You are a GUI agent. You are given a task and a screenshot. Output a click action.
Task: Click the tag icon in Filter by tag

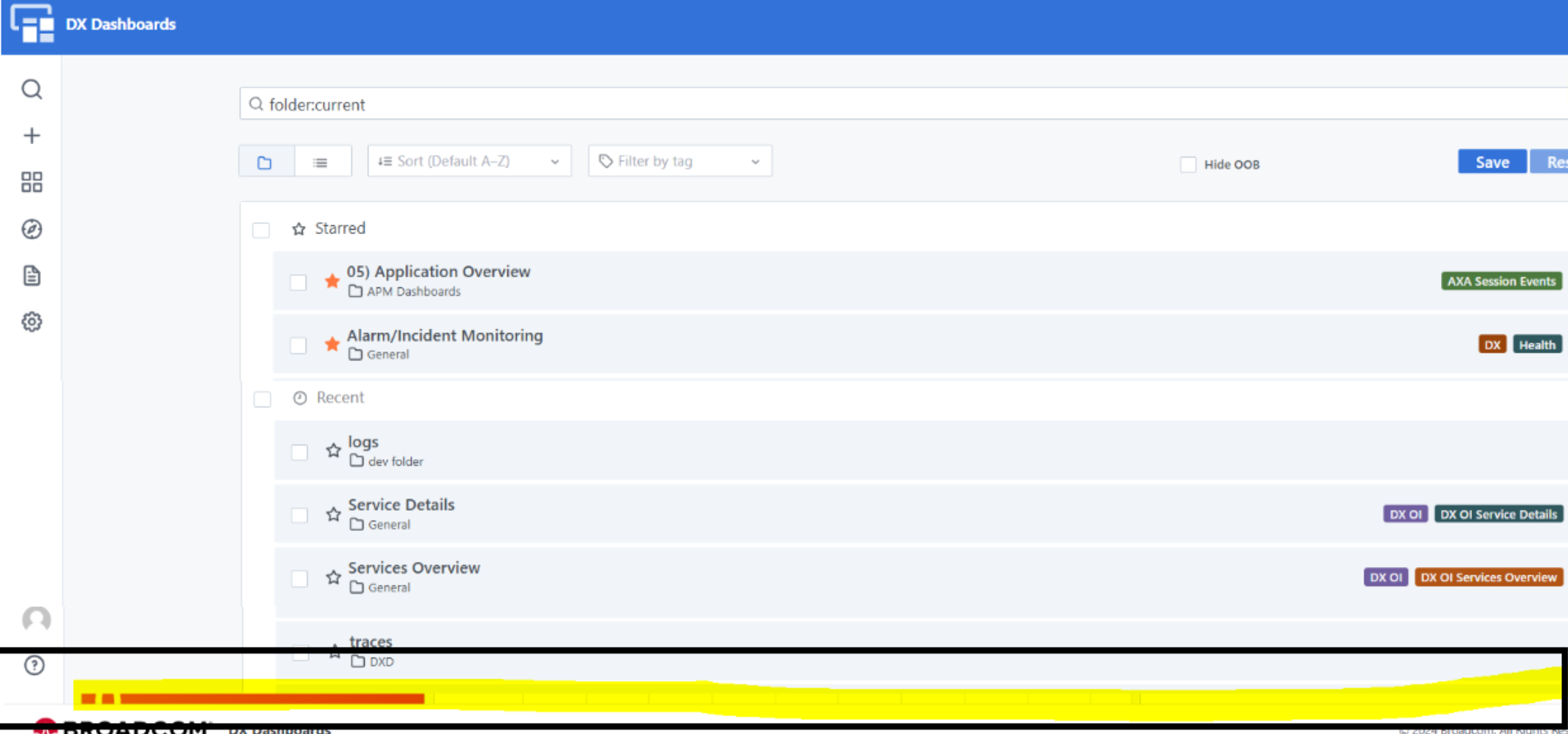606,161
